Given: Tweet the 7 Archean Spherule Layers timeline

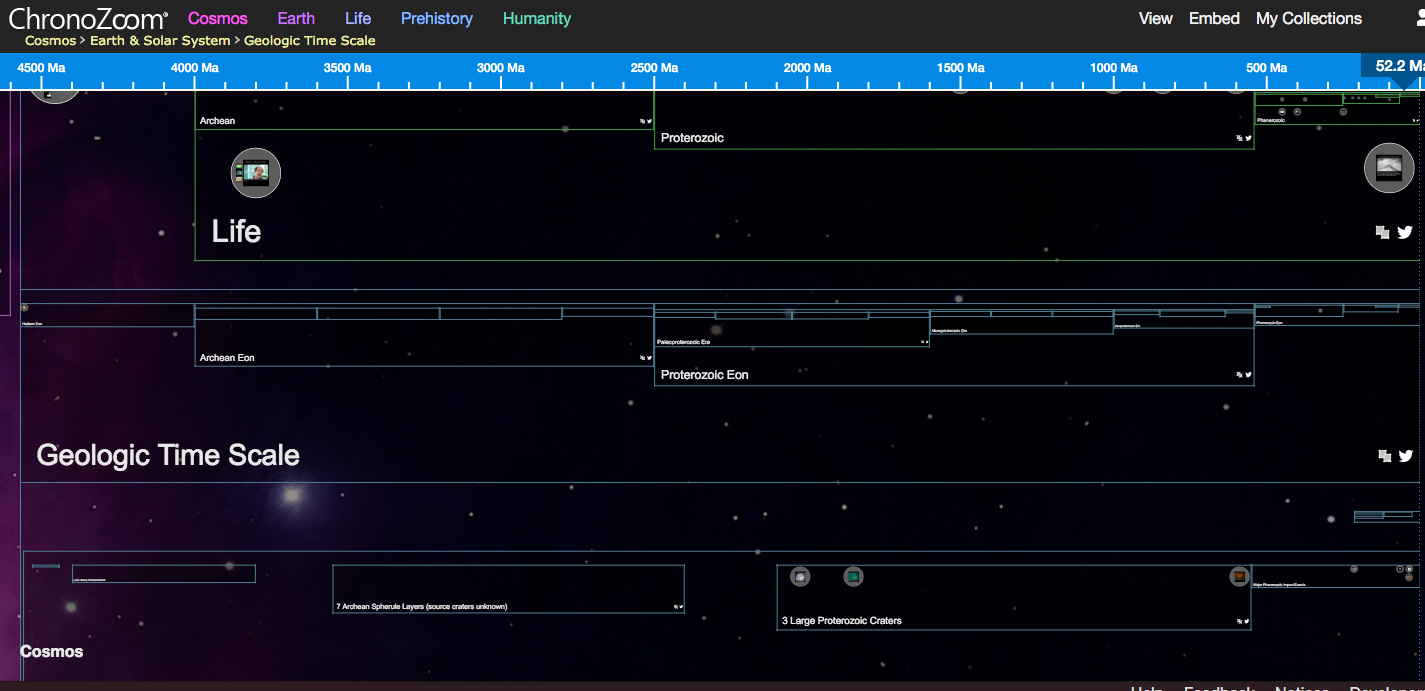Looking at the screenshot, I should (x=680, y=606).
